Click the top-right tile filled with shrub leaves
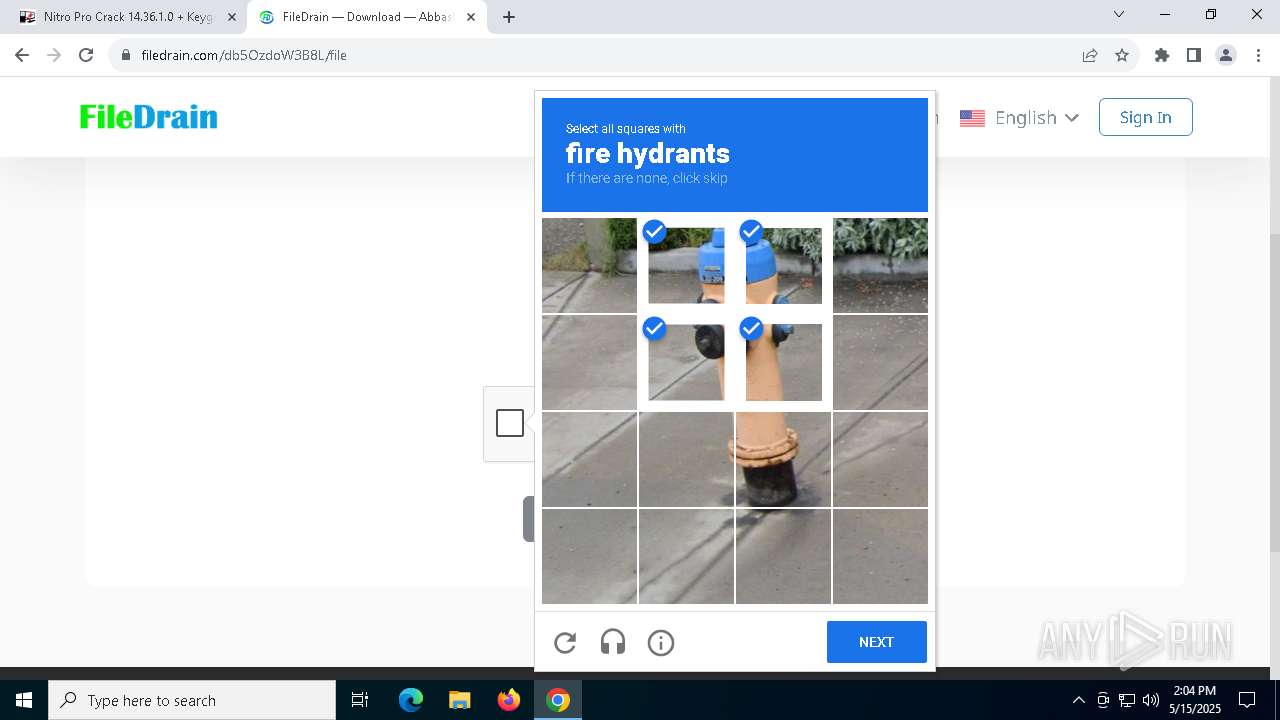This screenshot has width=1280, height=720. tap(880, 265)
